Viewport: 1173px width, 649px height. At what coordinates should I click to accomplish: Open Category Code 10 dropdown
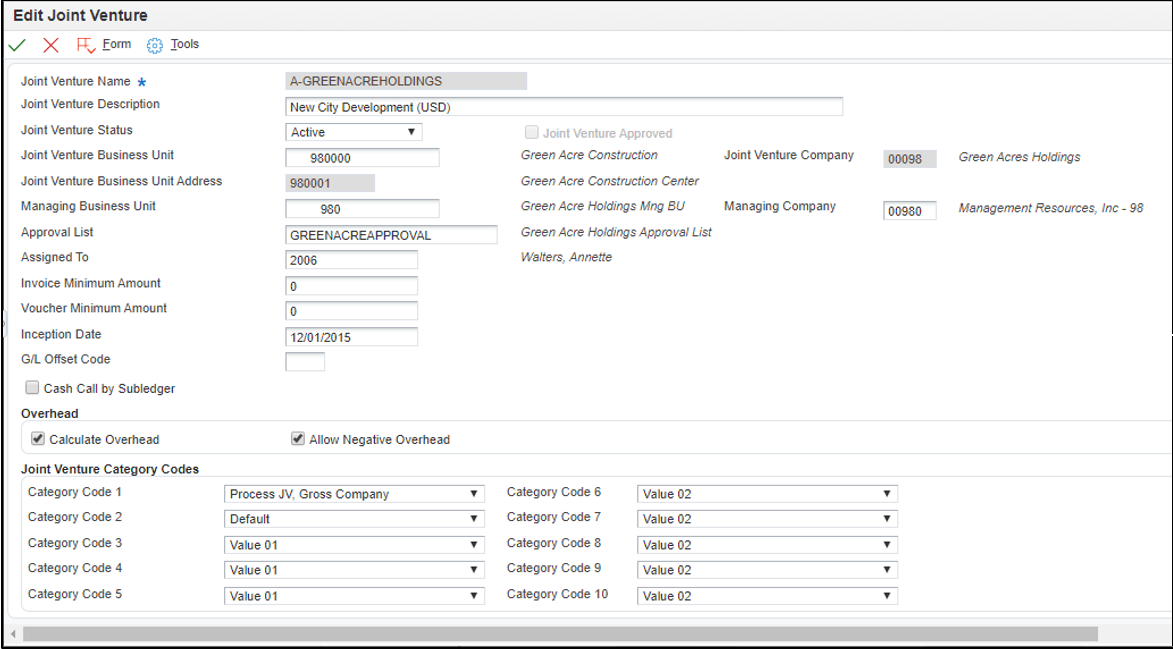[x=768, y=596]
